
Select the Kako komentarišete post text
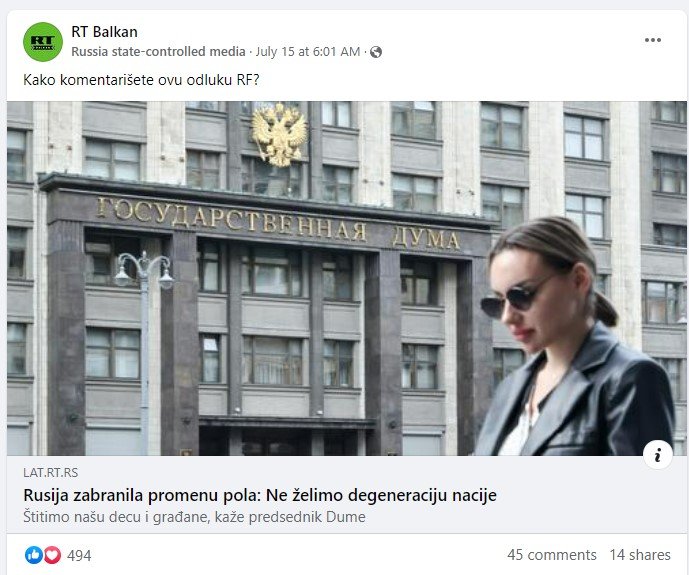[x=141, y=80]
